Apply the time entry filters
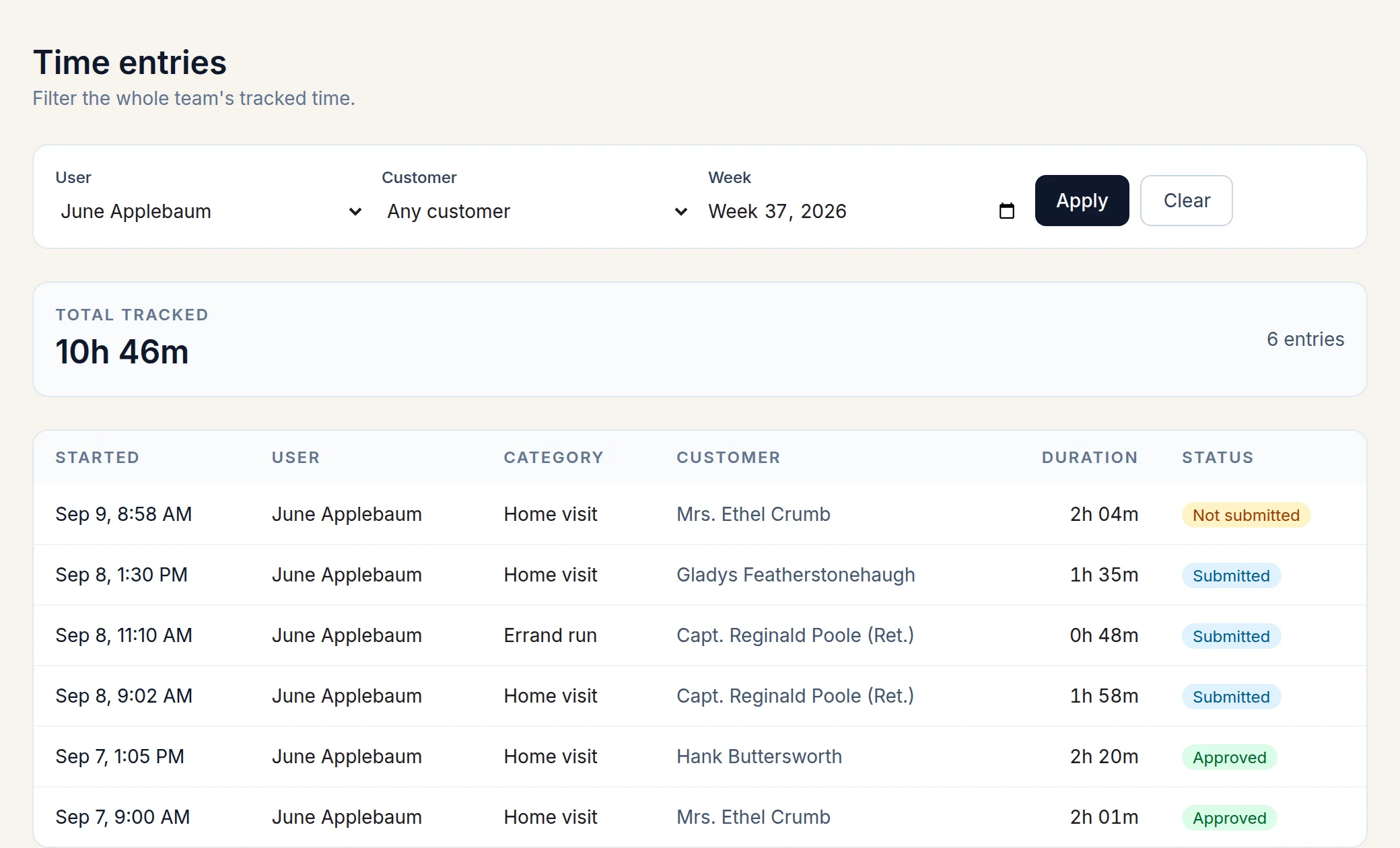 pos(1082,201)
